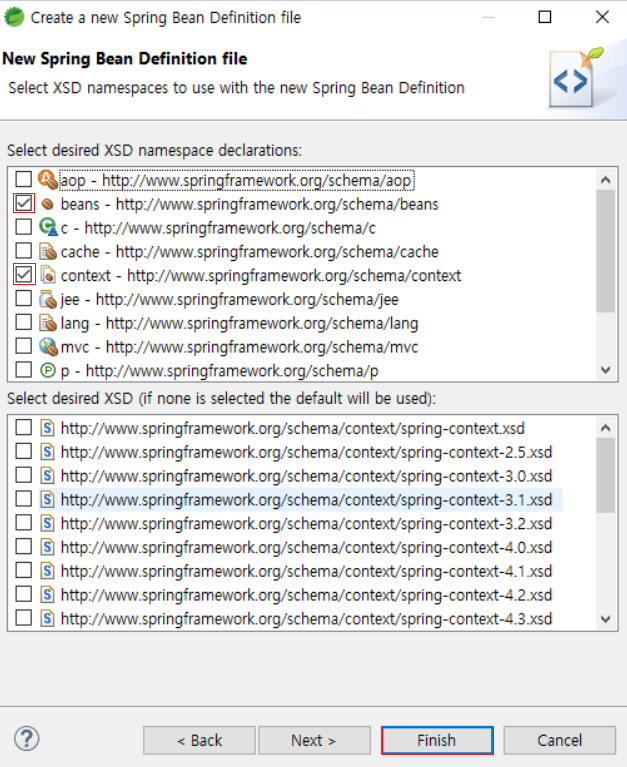Uncheck the beans namespace checkbox
The height and width of the screenshot is (767, 627).
23,203
